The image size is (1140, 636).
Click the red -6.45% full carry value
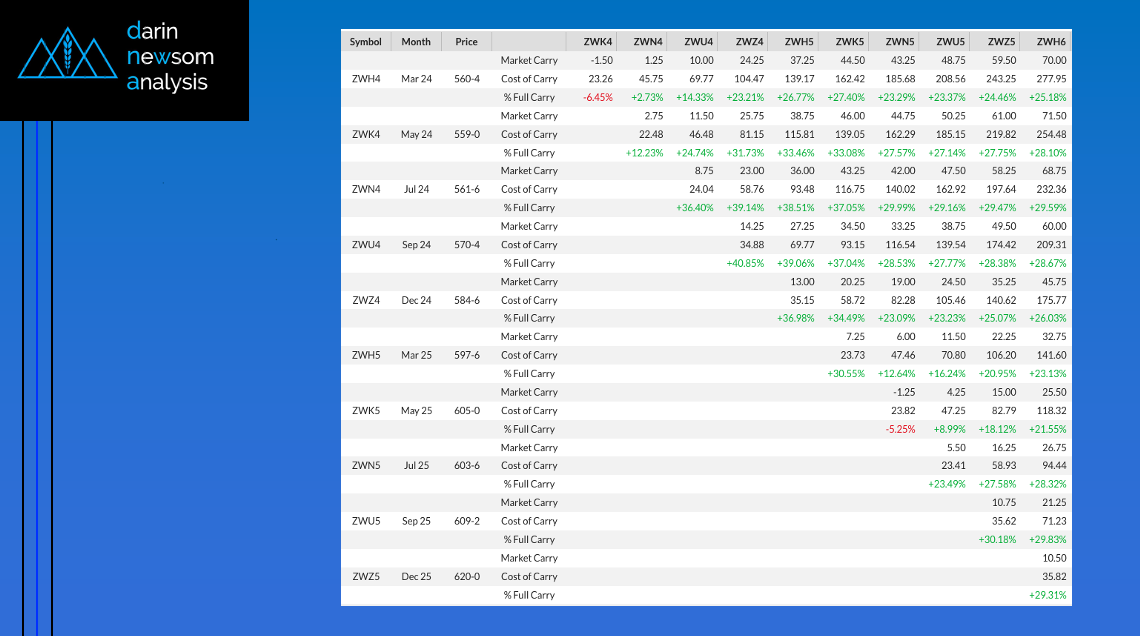coord(596,97)
